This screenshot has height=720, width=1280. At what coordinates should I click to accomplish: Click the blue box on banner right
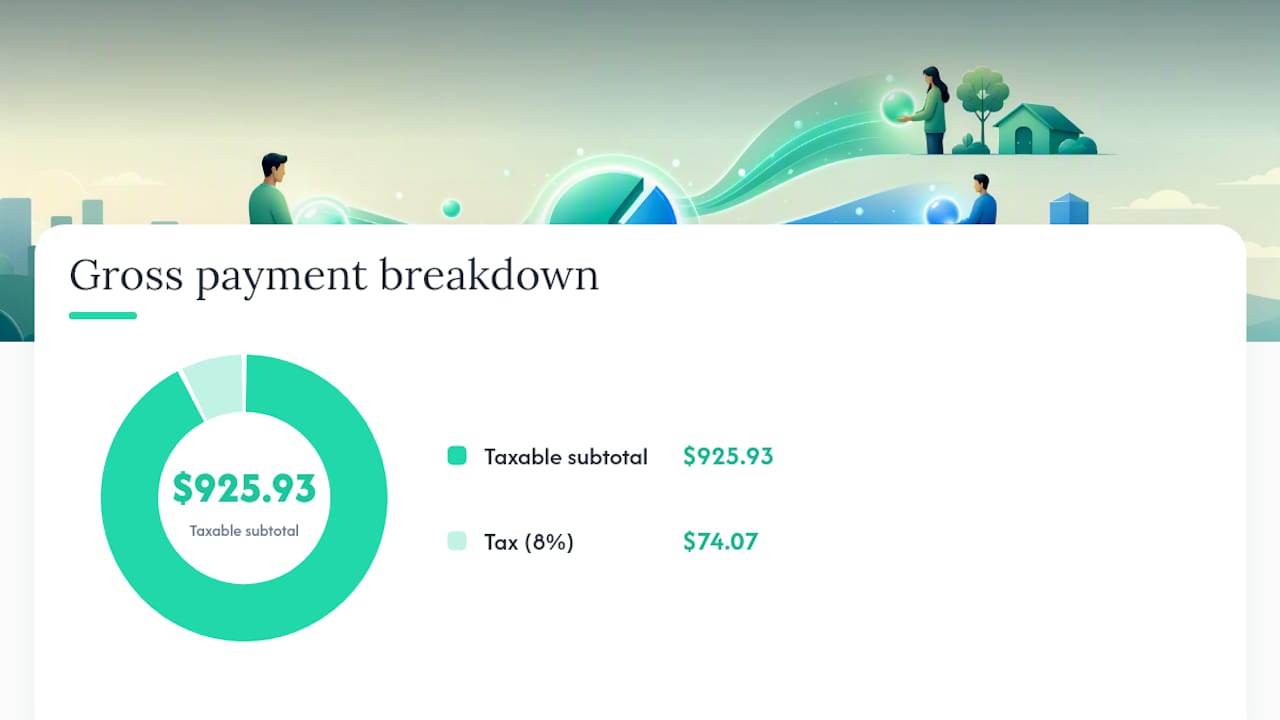1069,209
